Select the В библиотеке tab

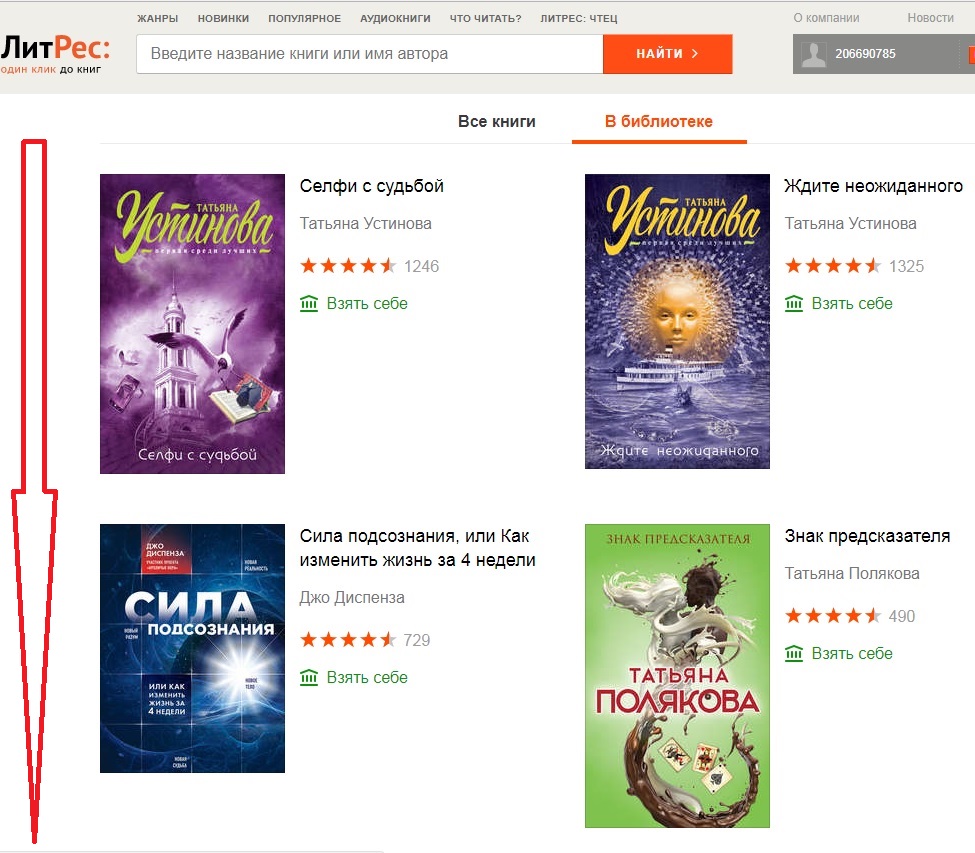pyautogui.click(x=659, y=122)
